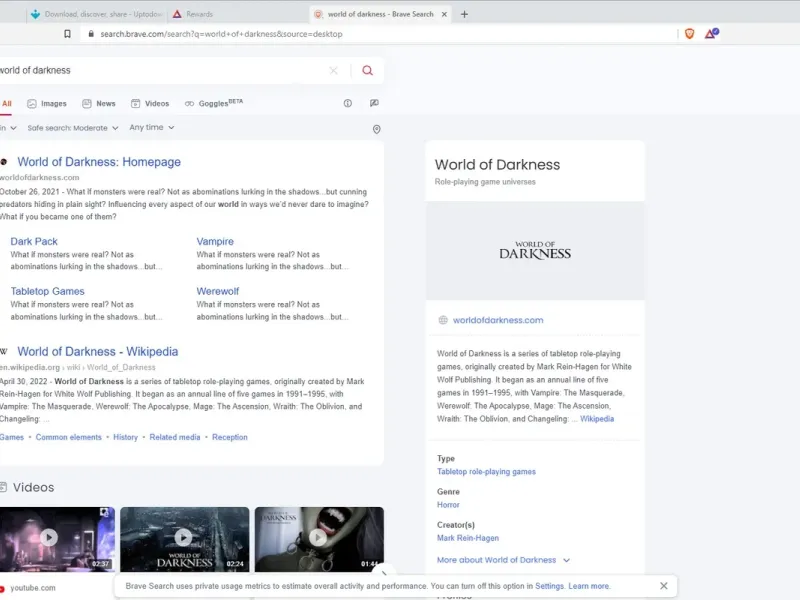Expand More about World of Darkness
Viewport: 800px width, 600px height.
click(503, 560)
